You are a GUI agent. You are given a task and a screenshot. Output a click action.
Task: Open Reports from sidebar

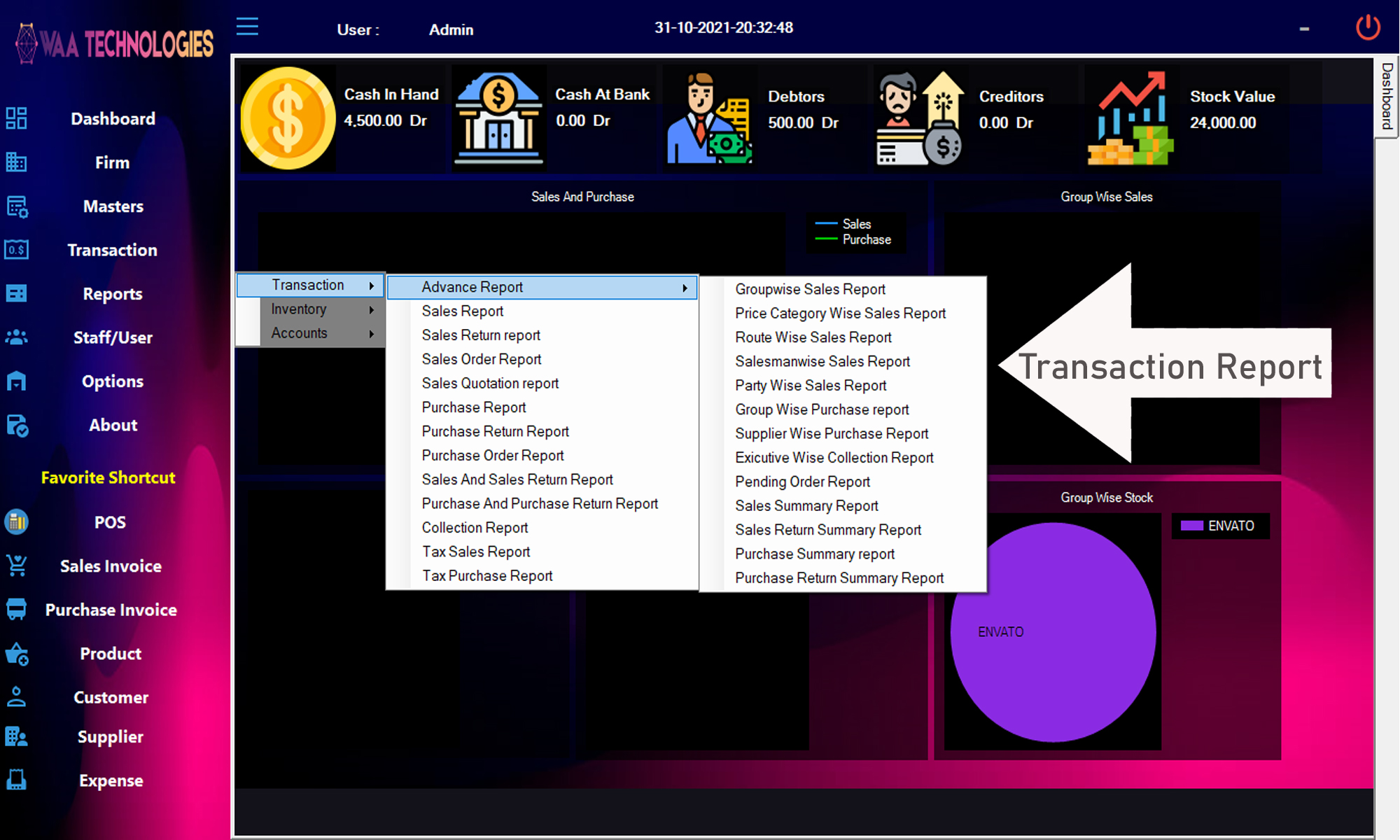tap(112, 294)
